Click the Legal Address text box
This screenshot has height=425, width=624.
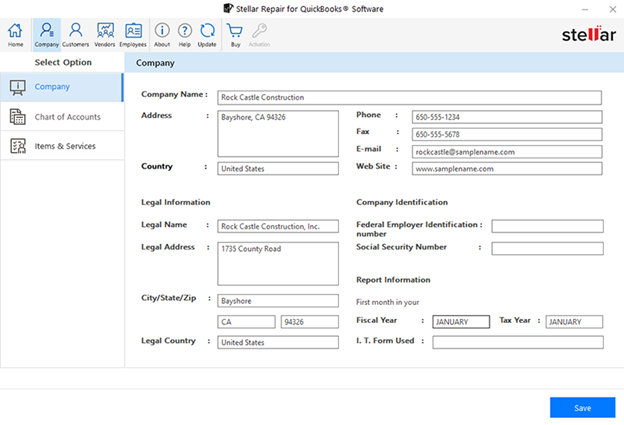pyautogui.click(x=279, y=262)
